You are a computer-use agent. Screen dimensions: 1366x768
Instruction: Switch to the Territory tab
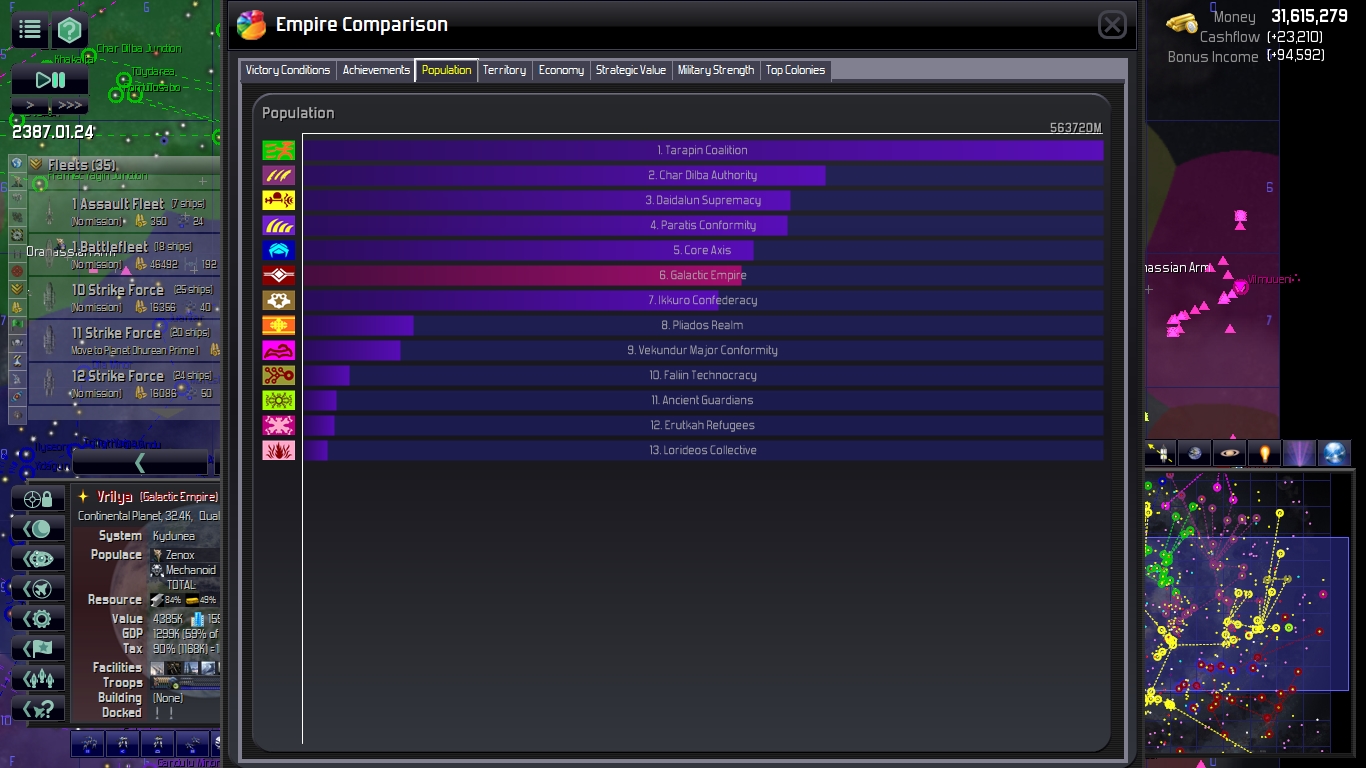504,70
